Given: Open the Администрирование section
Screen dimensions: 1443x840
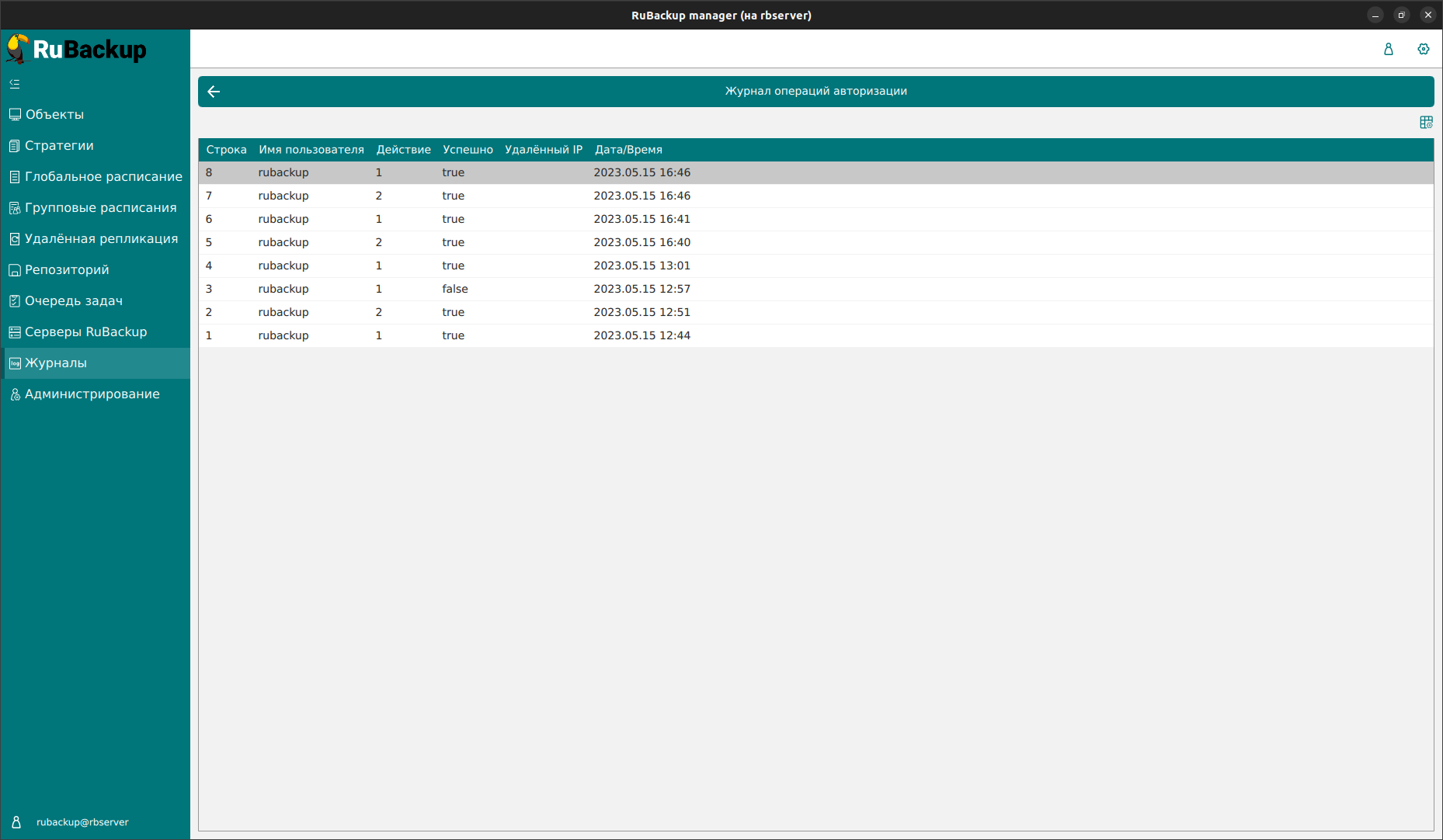Looking at the screenshot, I should point(92,394).
